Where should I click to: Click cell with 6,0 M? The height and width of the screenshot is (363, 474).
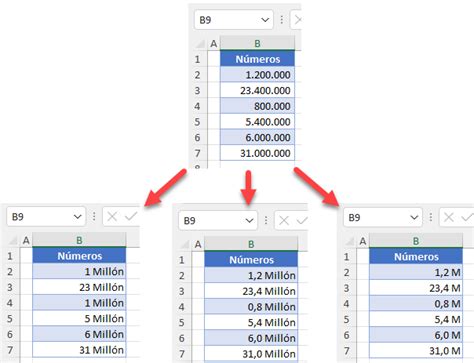tap(416, 335)
